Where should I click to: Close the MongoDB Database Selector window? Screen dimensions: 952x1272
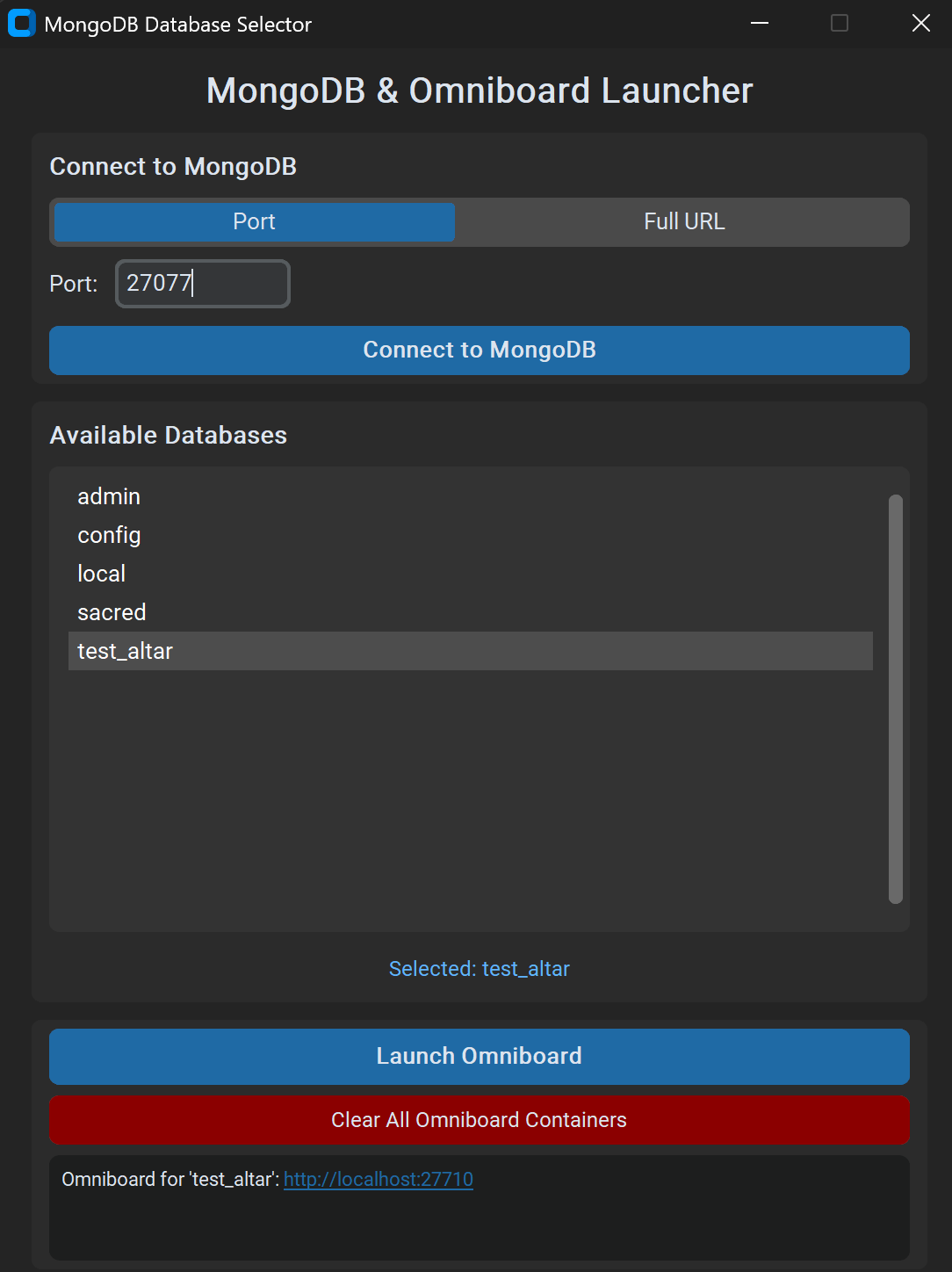(x=920, y=24)
